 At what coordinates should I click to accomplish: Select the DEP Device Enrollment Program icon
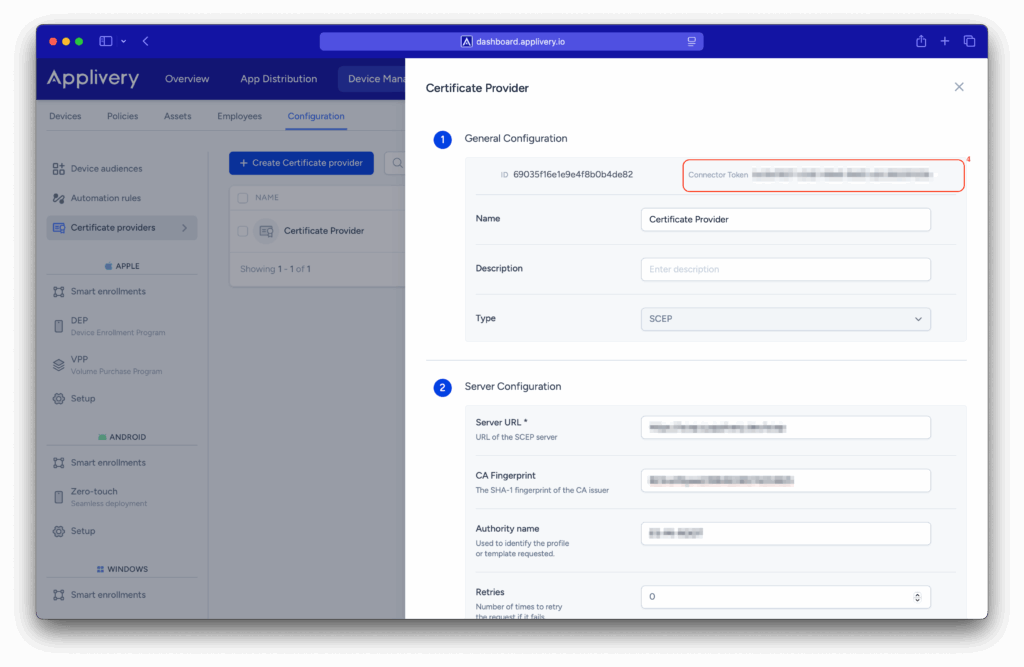(58, 325)
